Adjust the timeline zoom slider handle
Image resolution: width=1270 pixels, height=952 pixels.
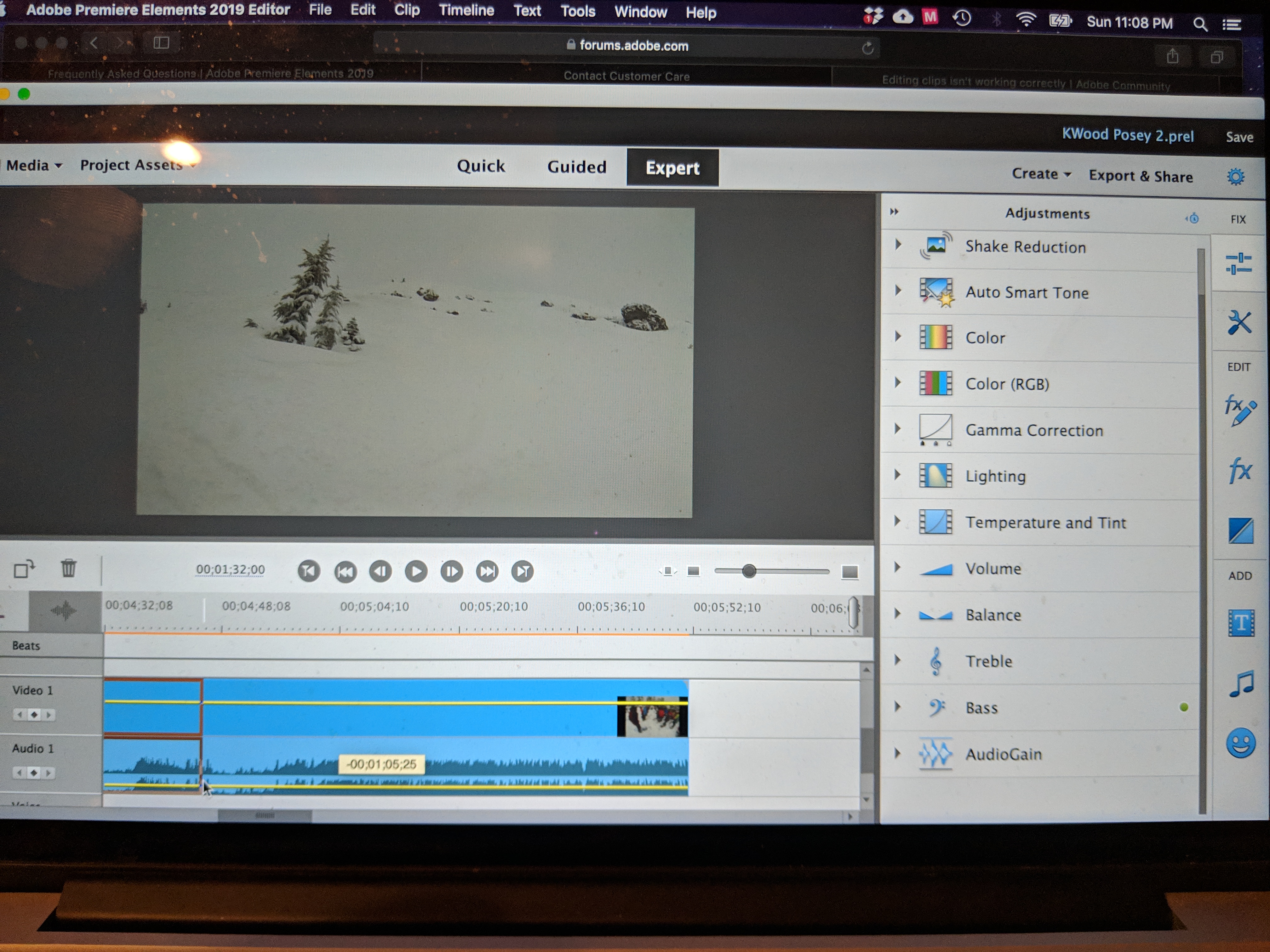point(749,571)
